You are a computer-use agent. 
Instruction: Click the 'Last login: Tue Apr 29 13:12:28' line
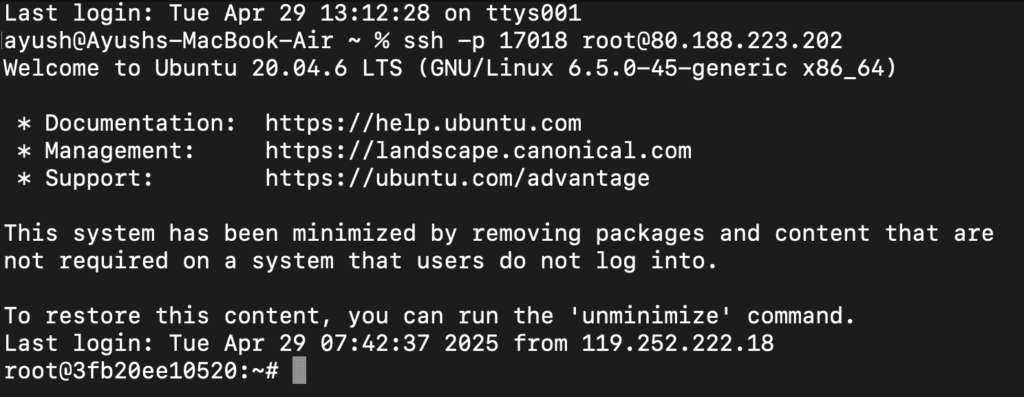point(293,14)
